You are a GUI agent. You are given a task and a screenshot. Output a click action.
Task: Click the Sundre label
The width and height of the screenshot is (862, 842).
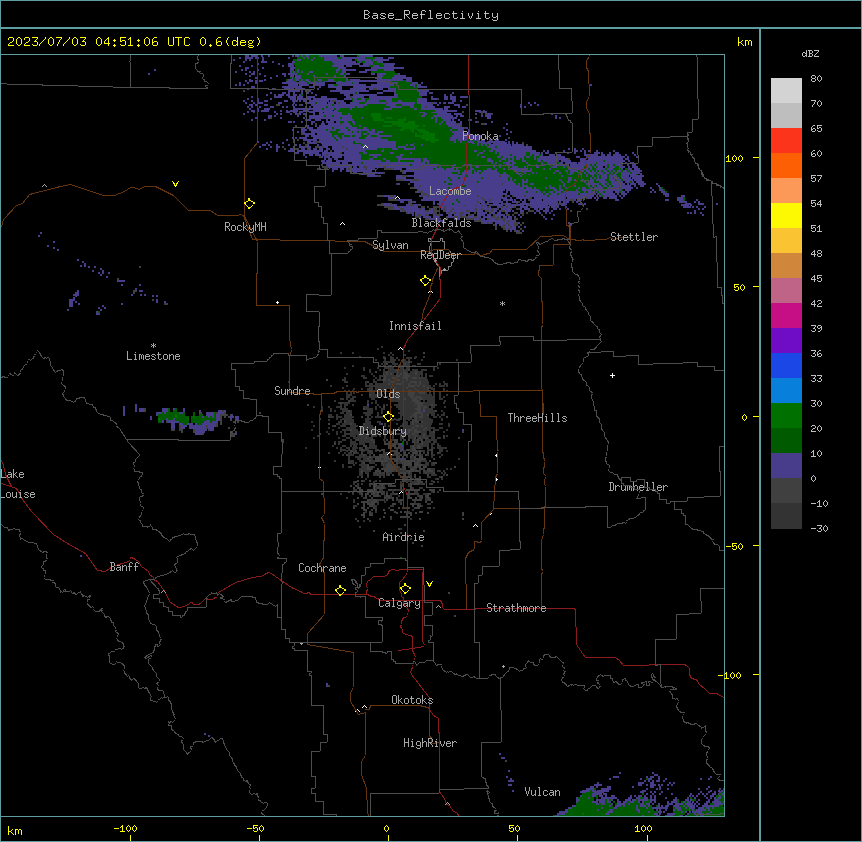point(292,391)
